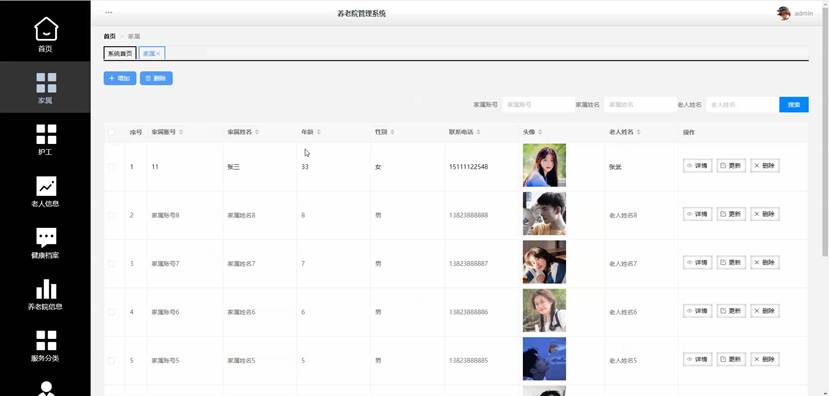Click 更新 edit button for 家属姓名6 row
829x396 pixels.
731,311
